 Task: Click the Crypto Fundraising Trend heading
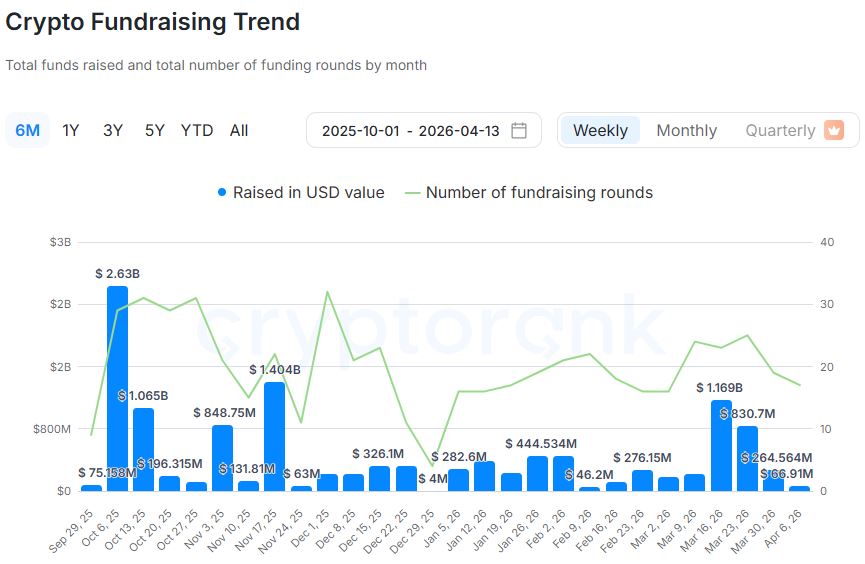tap(153, 21)
